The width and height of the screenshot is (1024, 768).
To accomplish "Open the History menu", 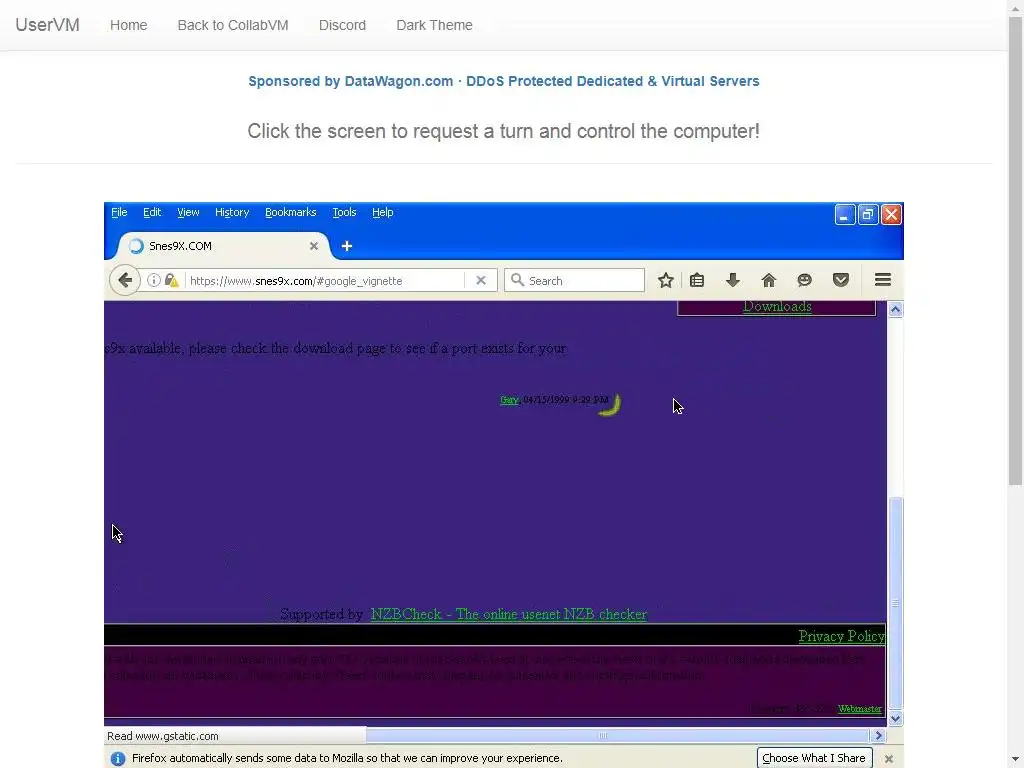I will 232,212.
